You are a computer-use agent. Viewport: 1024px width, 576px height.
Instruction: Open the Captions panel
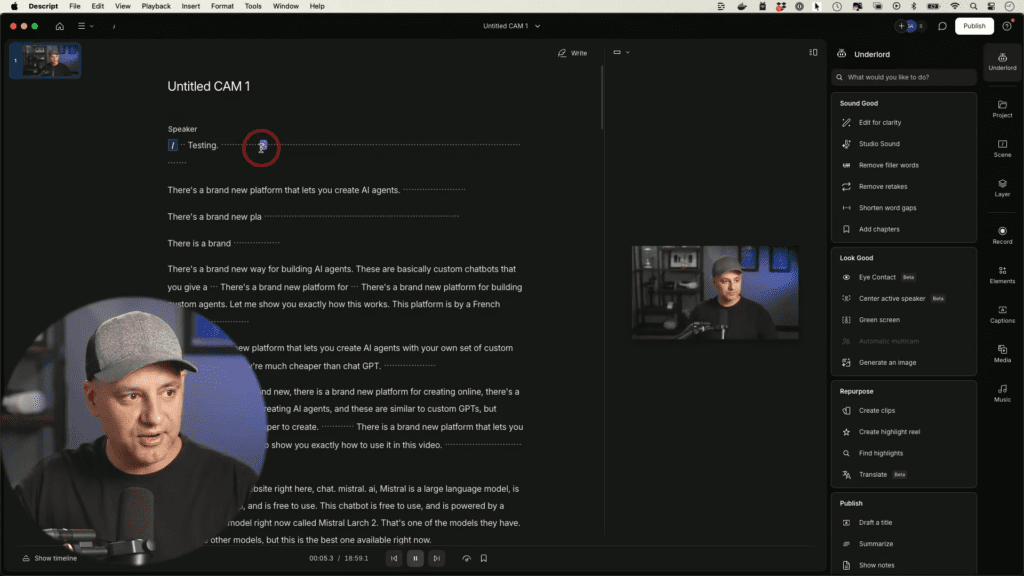pos(1002,314)
